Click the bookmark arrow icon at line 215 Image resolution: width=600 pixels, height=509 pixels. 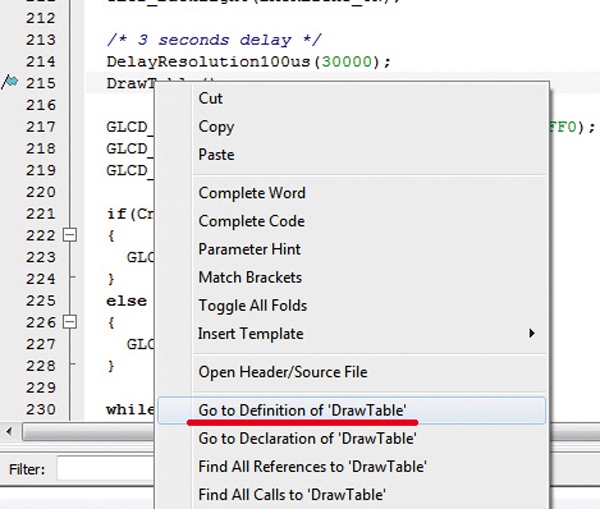10,83
